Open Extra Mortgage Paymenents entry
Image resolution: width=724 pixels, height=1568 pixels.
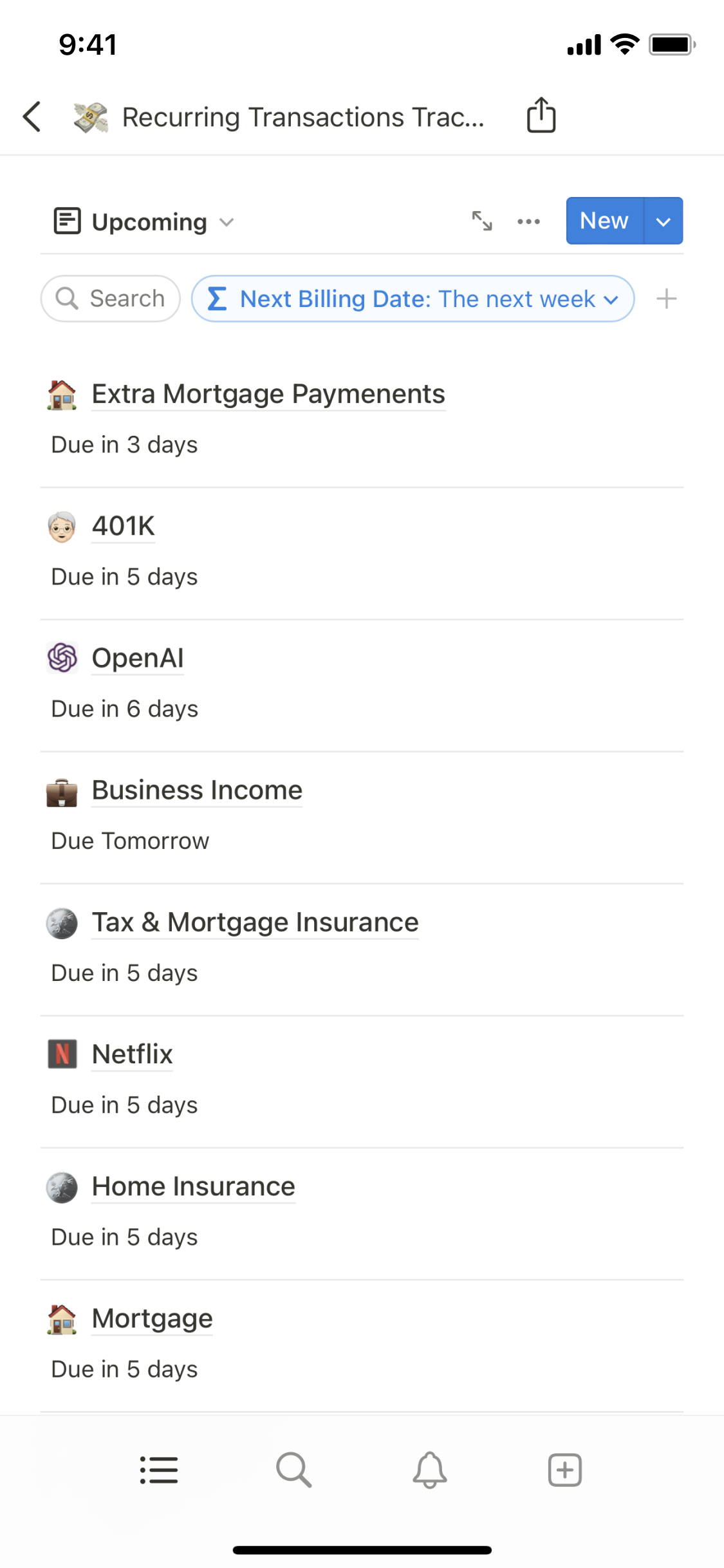268,394
